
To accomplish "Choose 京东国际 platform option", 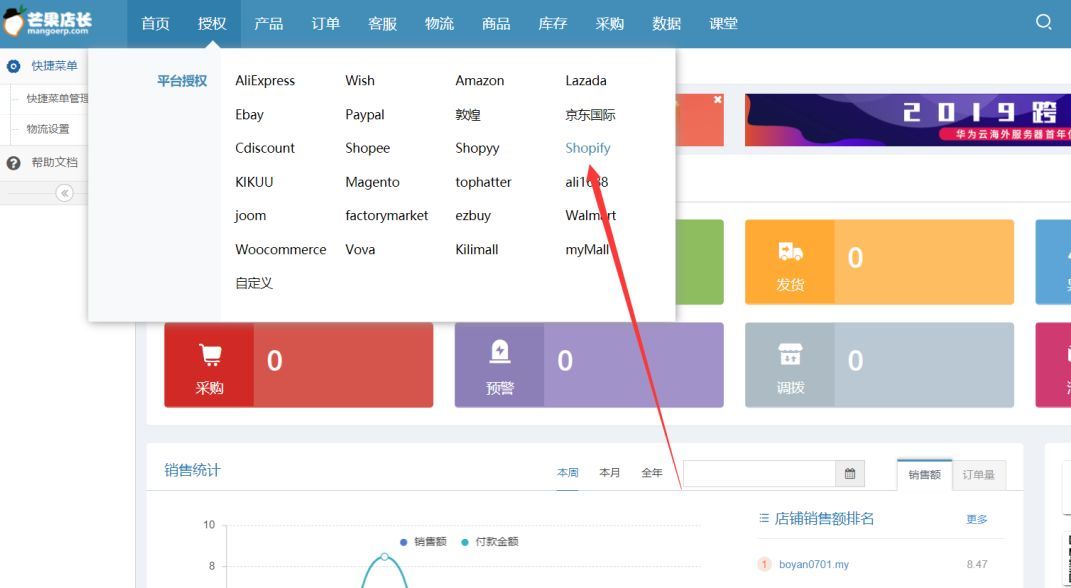I will 590,115.
